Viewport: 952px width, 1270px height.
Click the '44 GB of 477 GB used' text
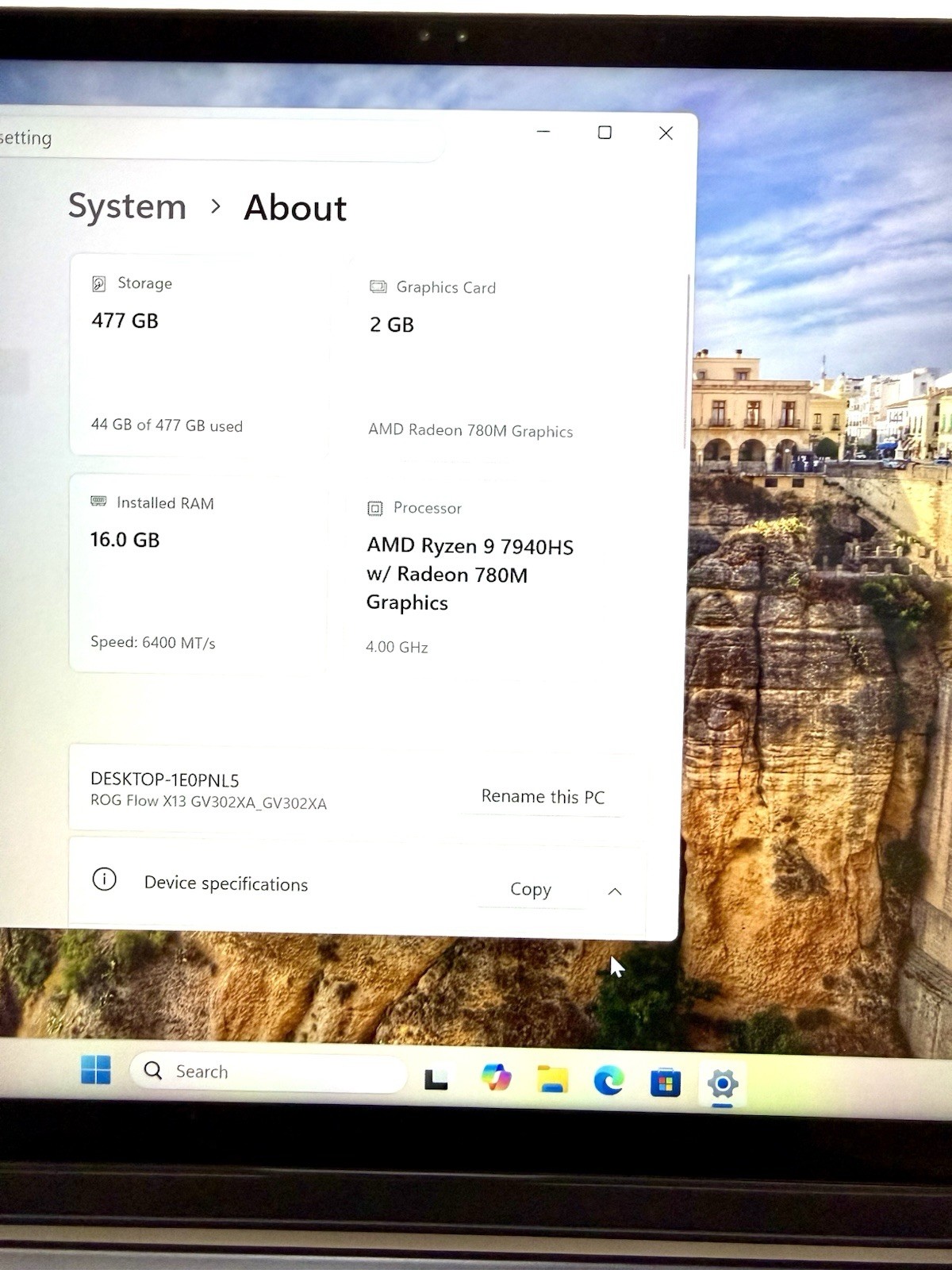point(167,425)
